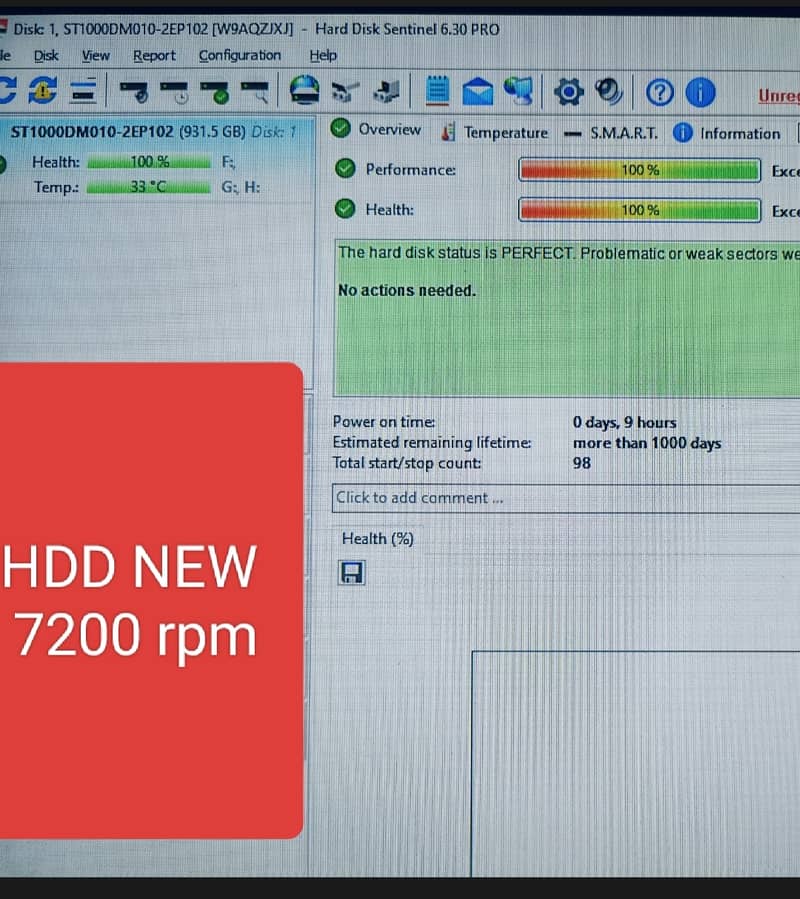Open the disk list lines icon
The image size is (800, 899).
[x=83, y=91]
